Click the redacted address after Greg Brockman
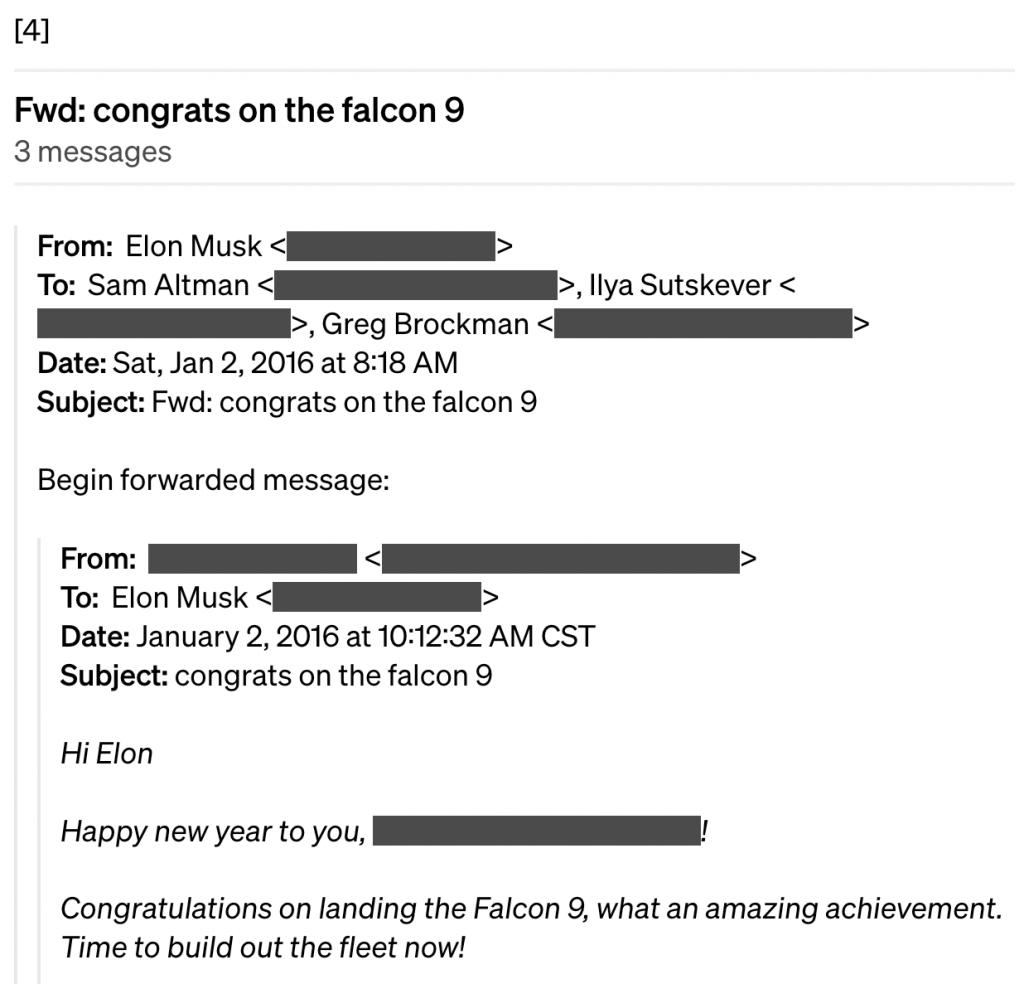Viewport: 1024px width, 984px height. (x=703, y=324)
